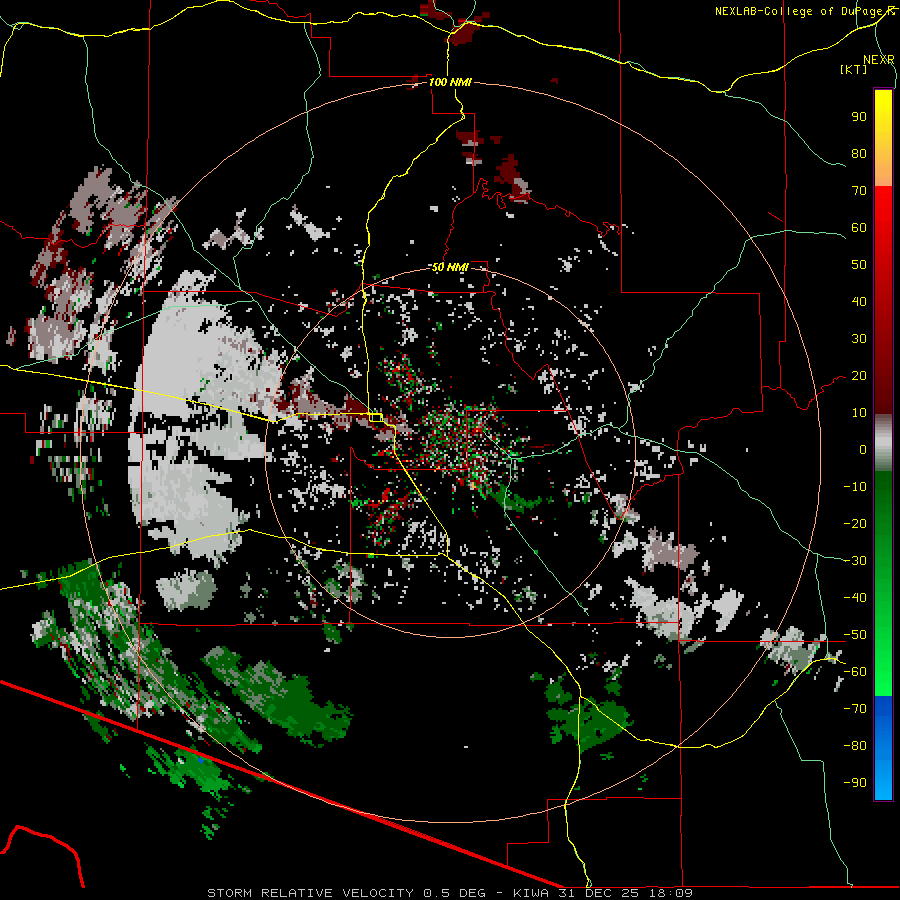The width and height of the screenshot is (900, 900).
Task: Click the 80 value on velocity scale
Action: click(859, 154)
